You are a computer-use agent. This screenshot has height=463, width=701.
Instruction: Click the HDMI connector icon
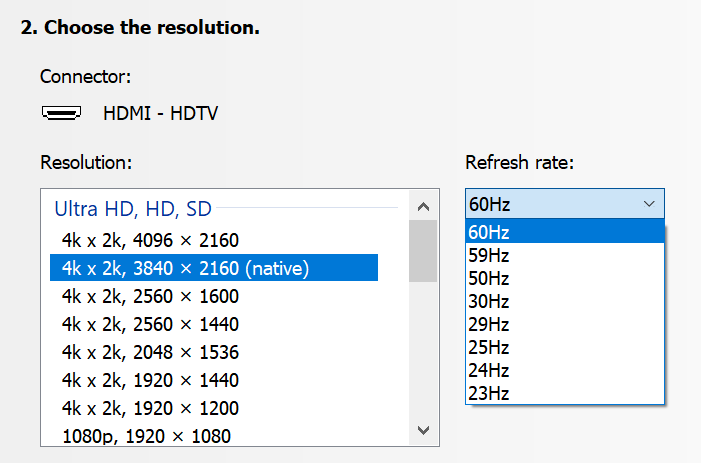click(62, 113)
